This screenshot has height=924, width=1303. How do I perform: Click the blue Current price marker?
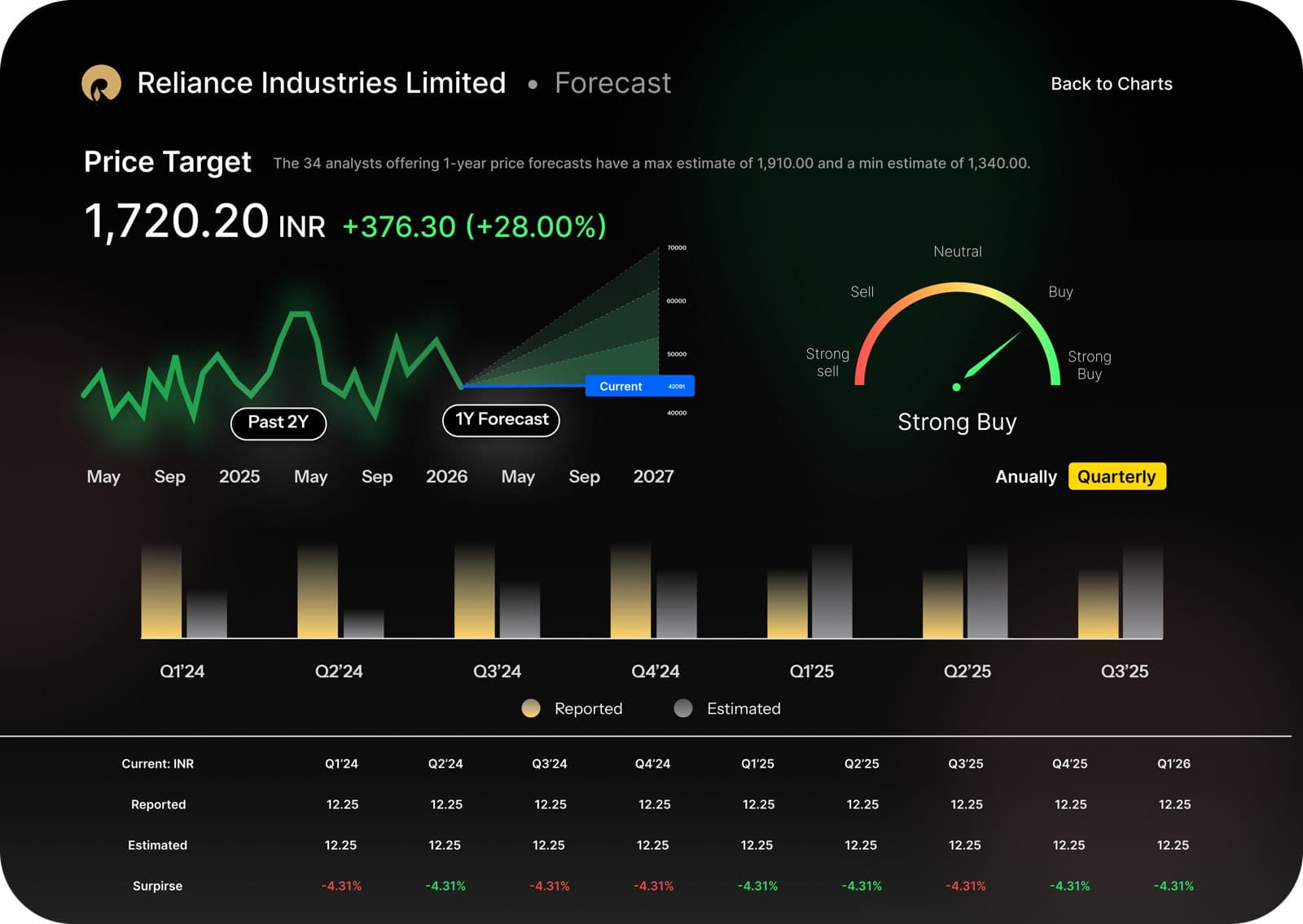coord(639,386)
